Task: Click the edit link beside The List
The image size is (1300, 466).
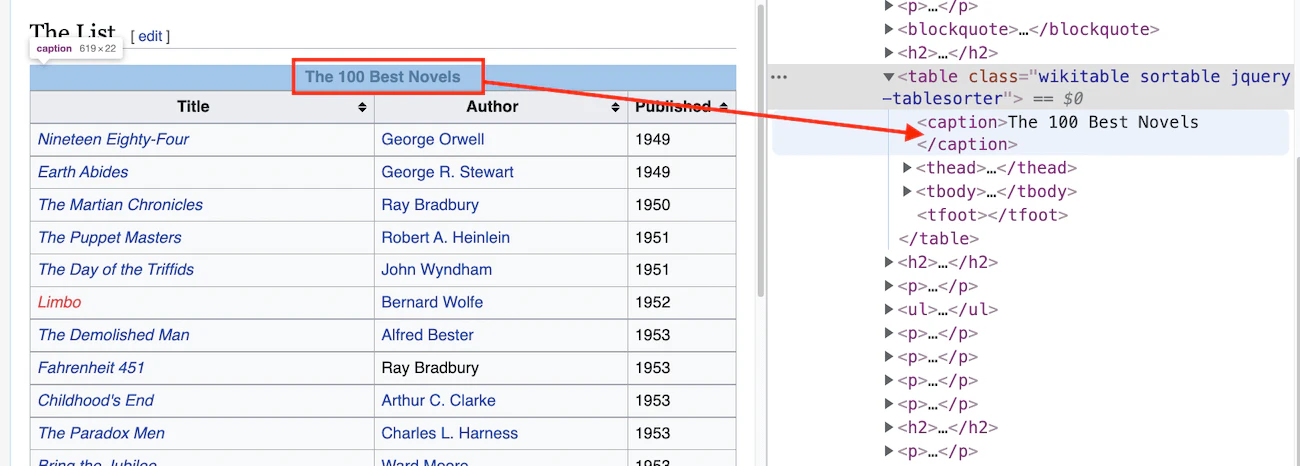Action: tap(150, 36)
